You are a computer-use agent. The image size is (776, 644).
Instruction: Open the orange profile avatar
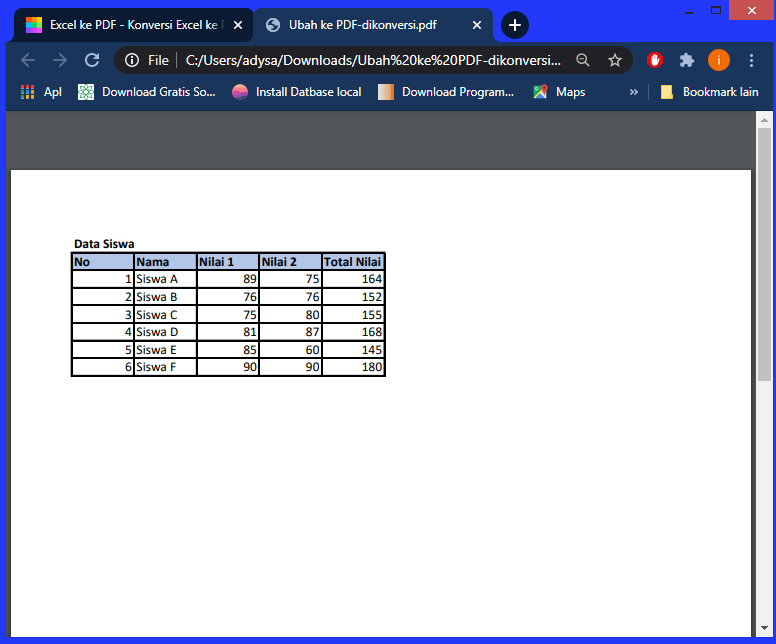718,60
